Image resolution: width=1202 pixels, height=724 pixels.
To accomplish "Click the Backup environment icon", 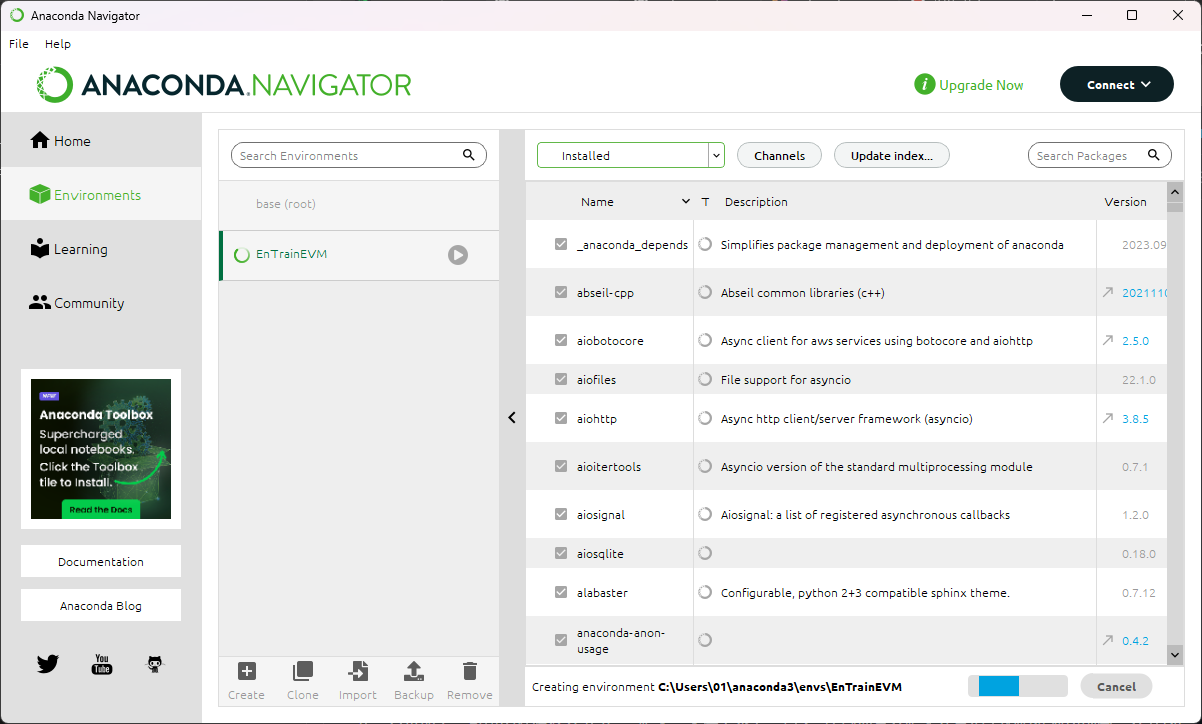I will coord(414,672).
